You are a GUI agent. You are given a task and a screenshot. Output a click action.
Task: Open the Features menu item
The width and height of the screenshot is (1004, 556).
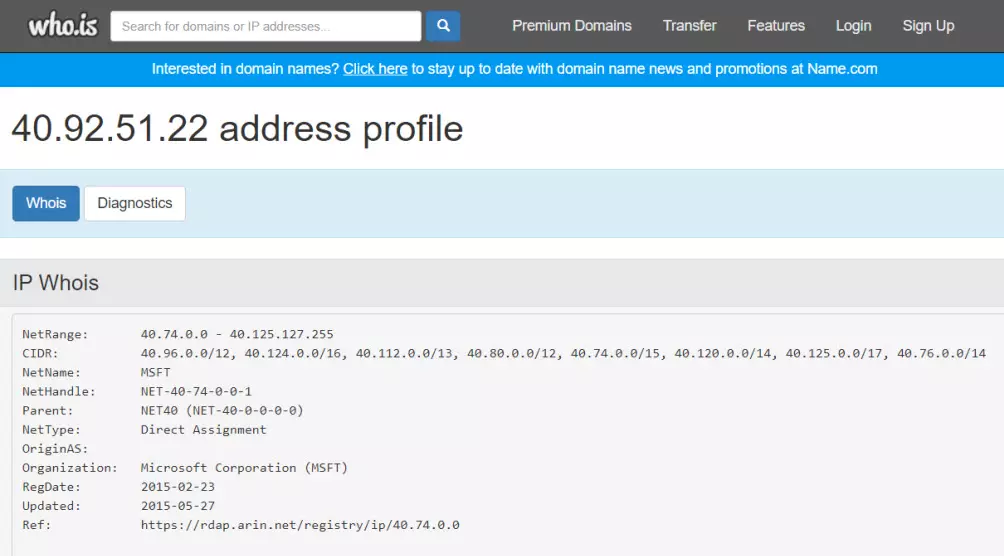click(775, 26)
